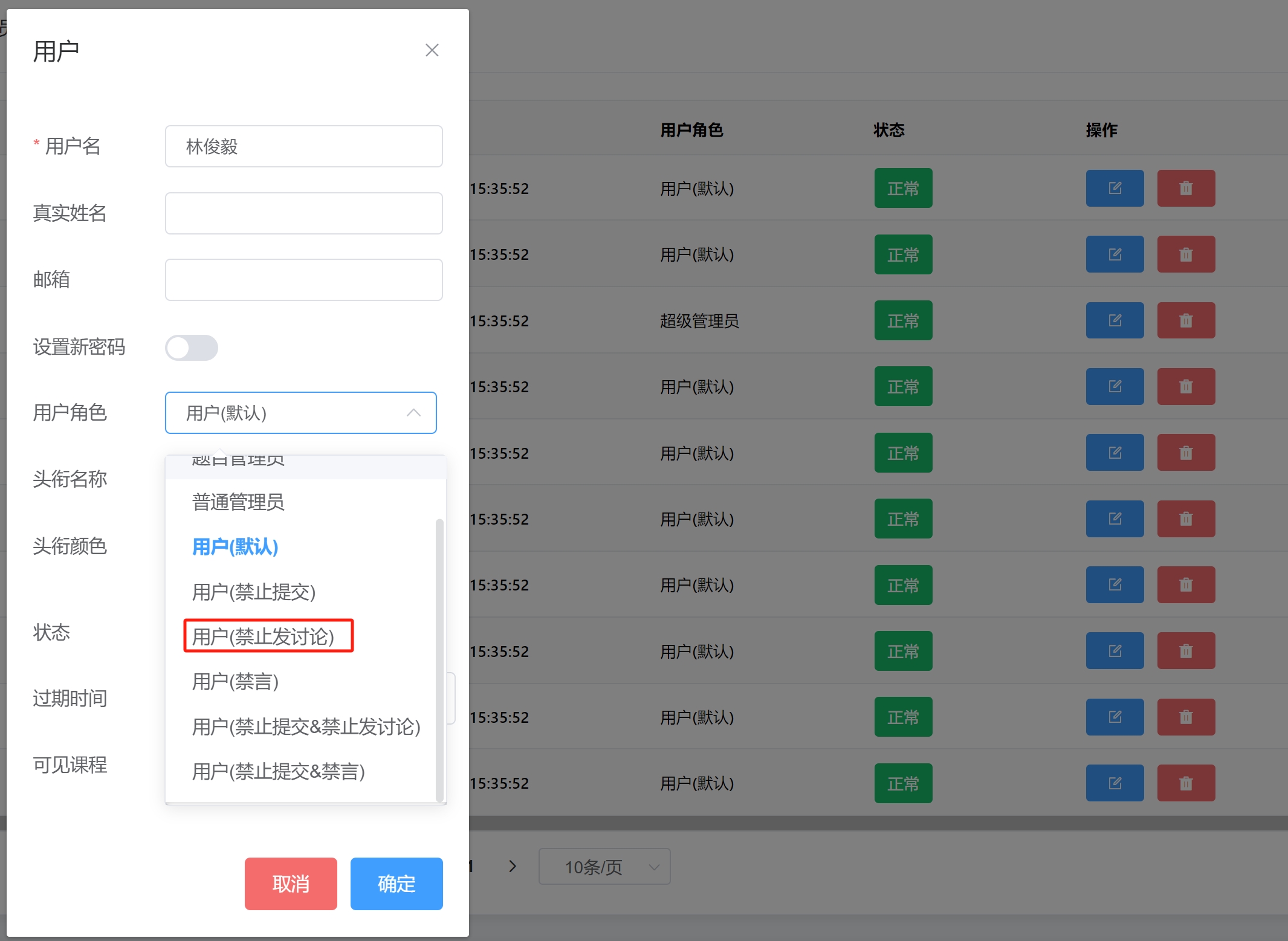Open the 10条/页 page size dropdown
This screenshot has height=941, width=1288.
tap(604, 867)
